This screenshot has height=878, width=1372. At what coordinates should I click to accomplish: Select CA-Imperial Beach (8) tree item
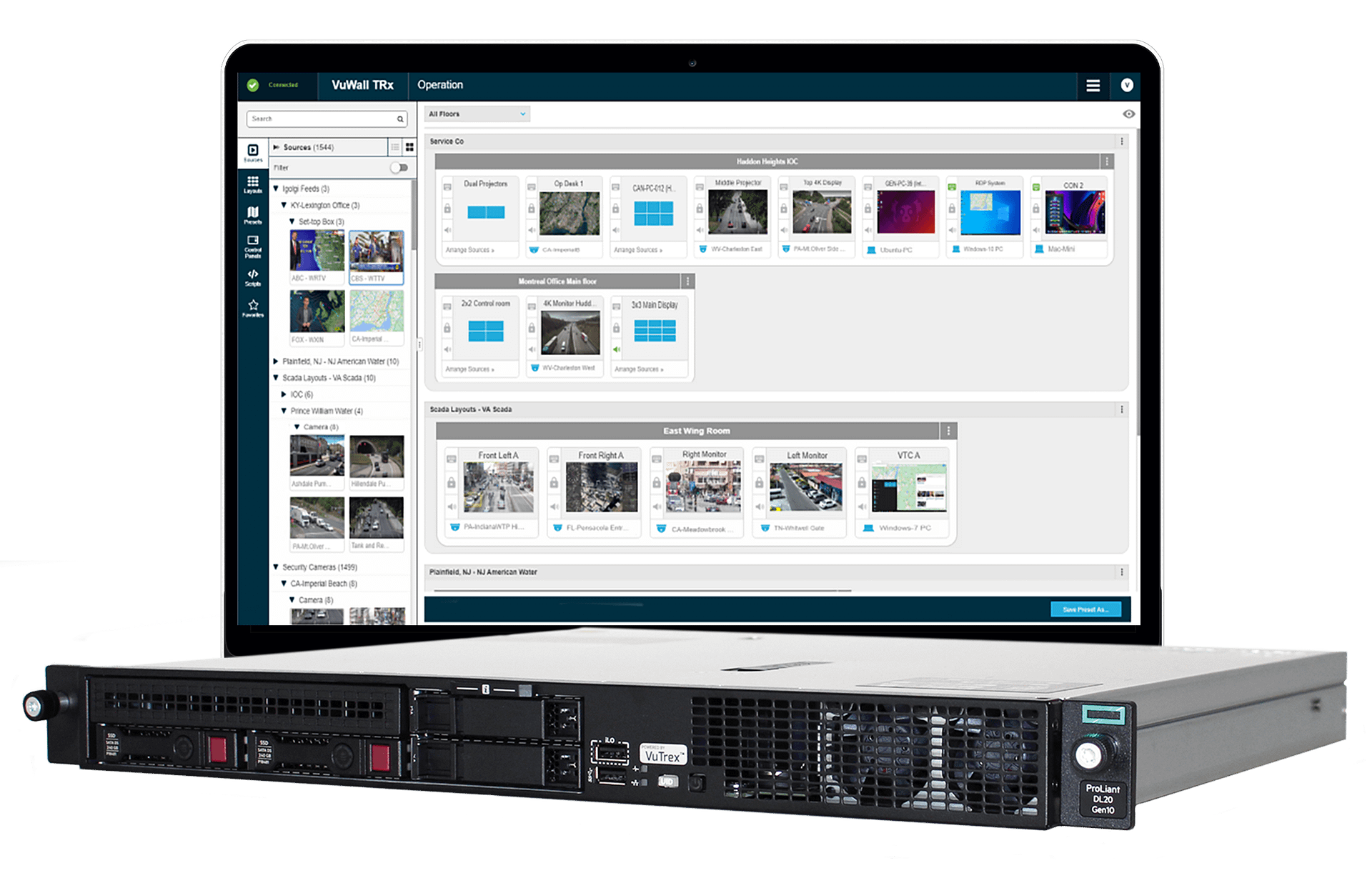pyautogui.click(x=324, y=584)
